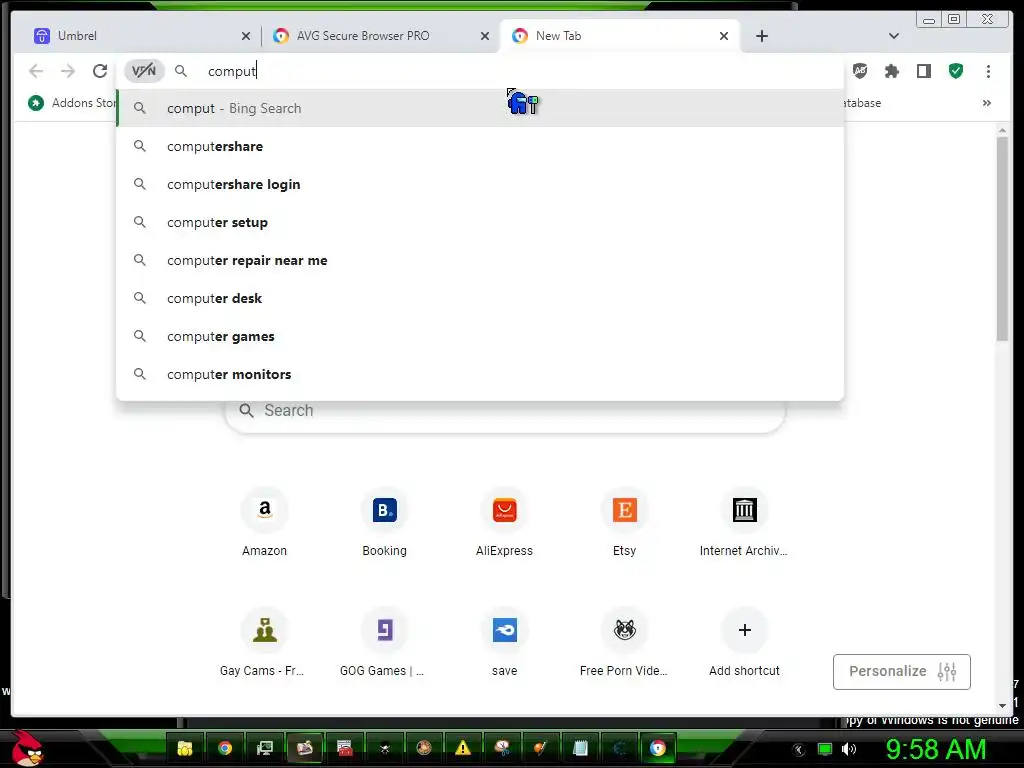
Task: Open the 'save' shortcut tile
Action: [504, 643]
